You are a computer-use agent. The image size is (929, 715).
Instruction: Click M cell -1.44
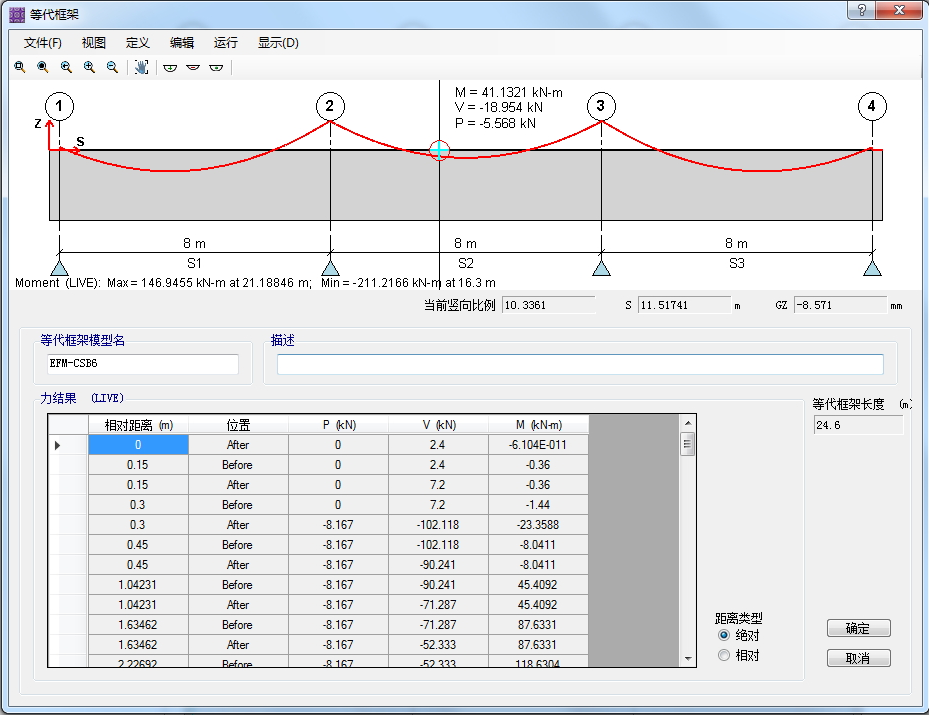click(539, 505)
